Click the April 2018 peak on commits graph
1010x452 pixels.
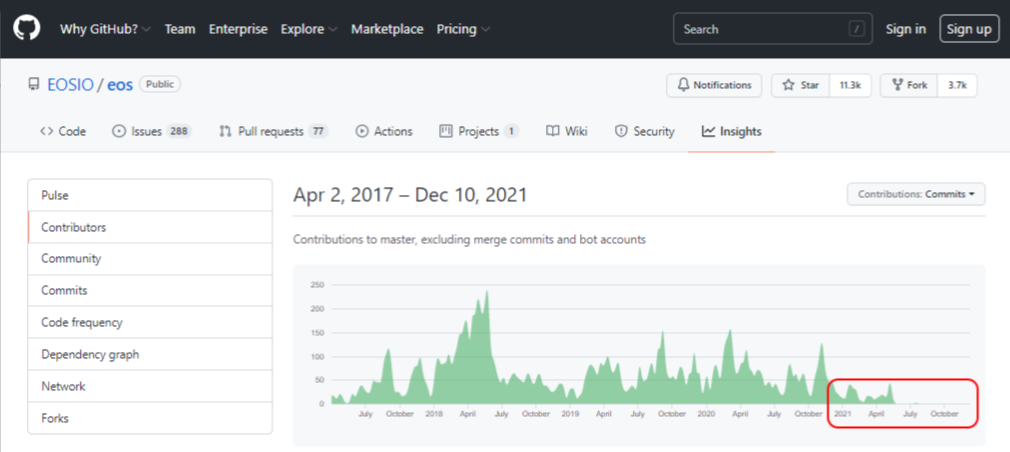(x=487, y=295)
